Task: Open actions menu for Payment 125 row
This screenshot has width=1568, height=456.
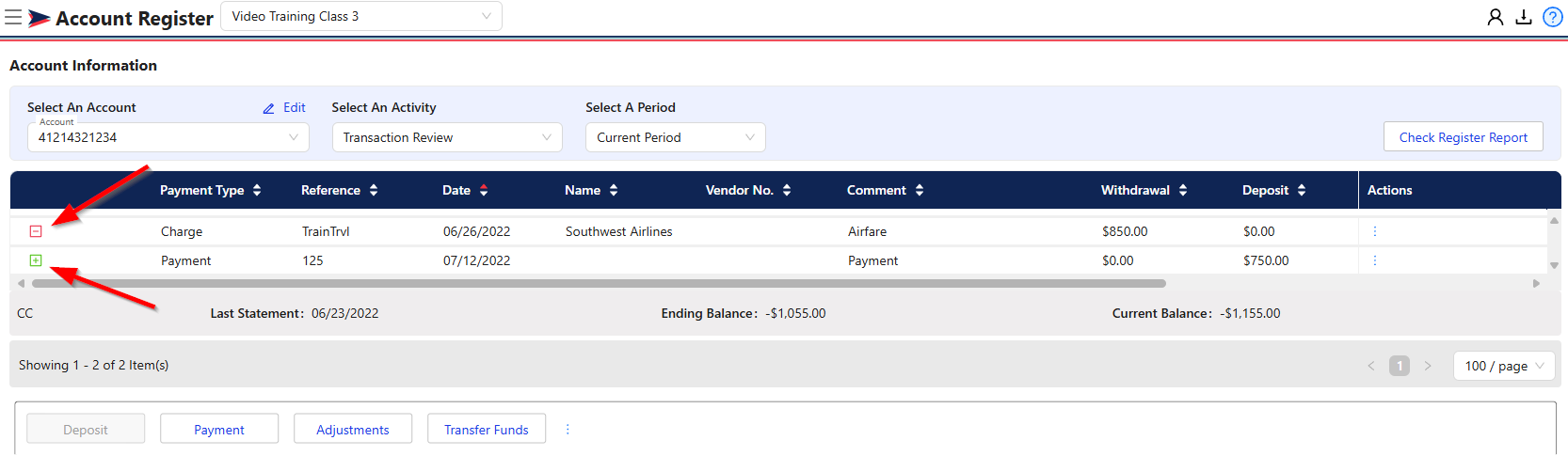Action: click(1374, 260)
